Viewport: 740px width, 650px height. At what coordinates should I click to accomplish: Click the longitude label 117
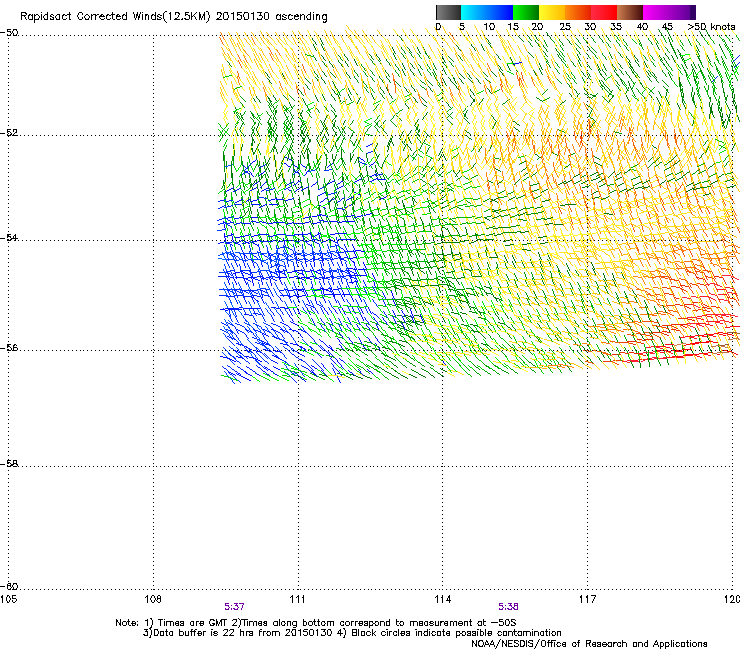pos(587,599)
